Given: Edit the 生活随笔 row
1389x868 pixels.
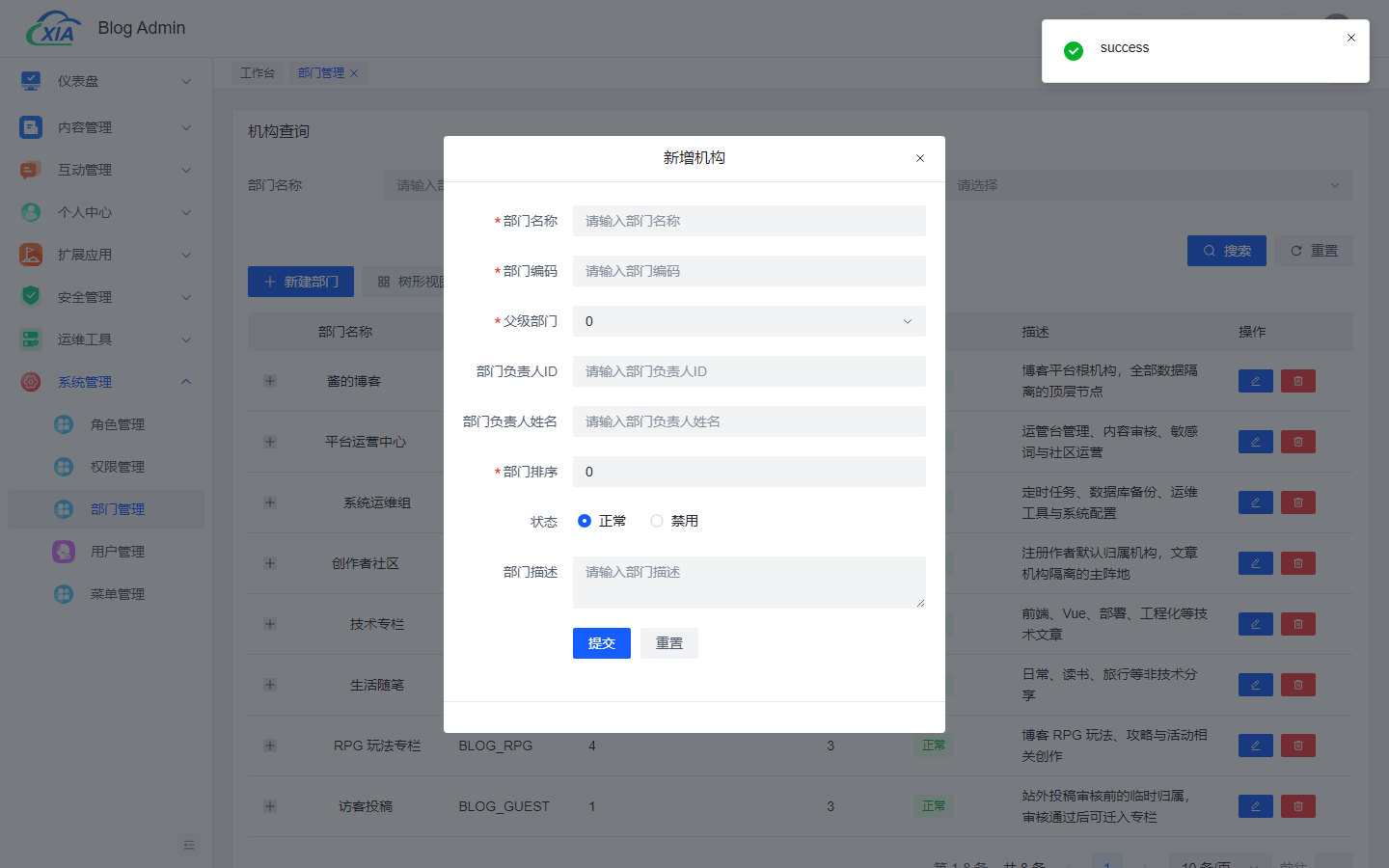Looking at the screenshot, I should point(1256,685).
